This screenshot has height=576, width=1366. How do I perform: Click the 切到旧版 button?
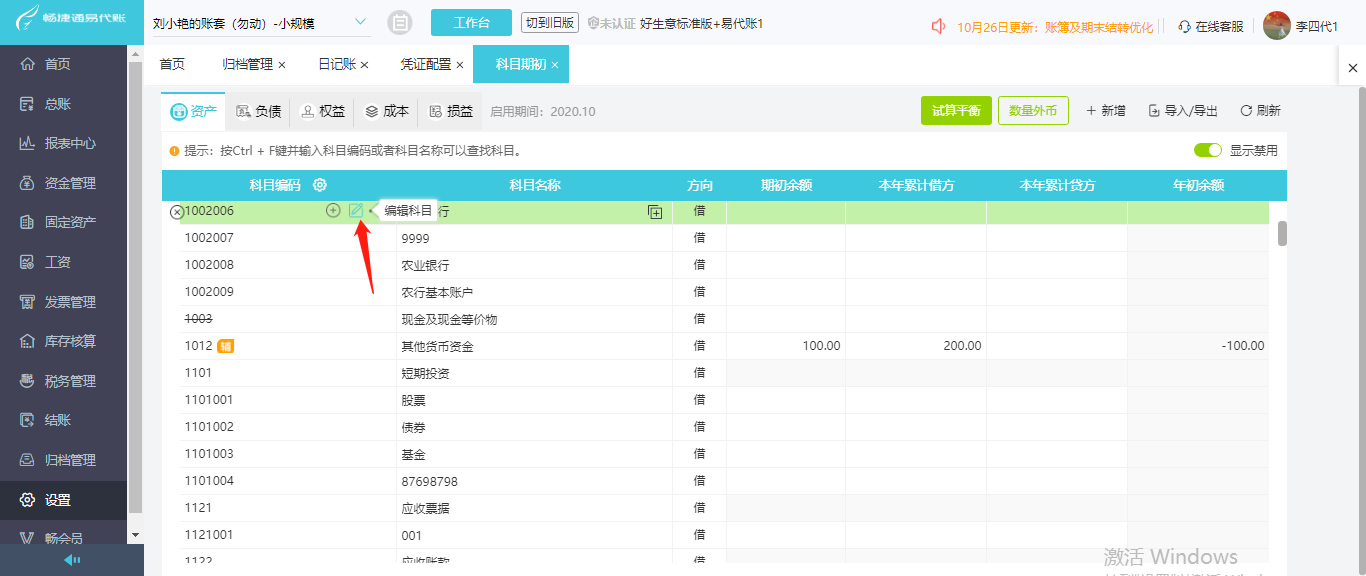pos(549,23)
